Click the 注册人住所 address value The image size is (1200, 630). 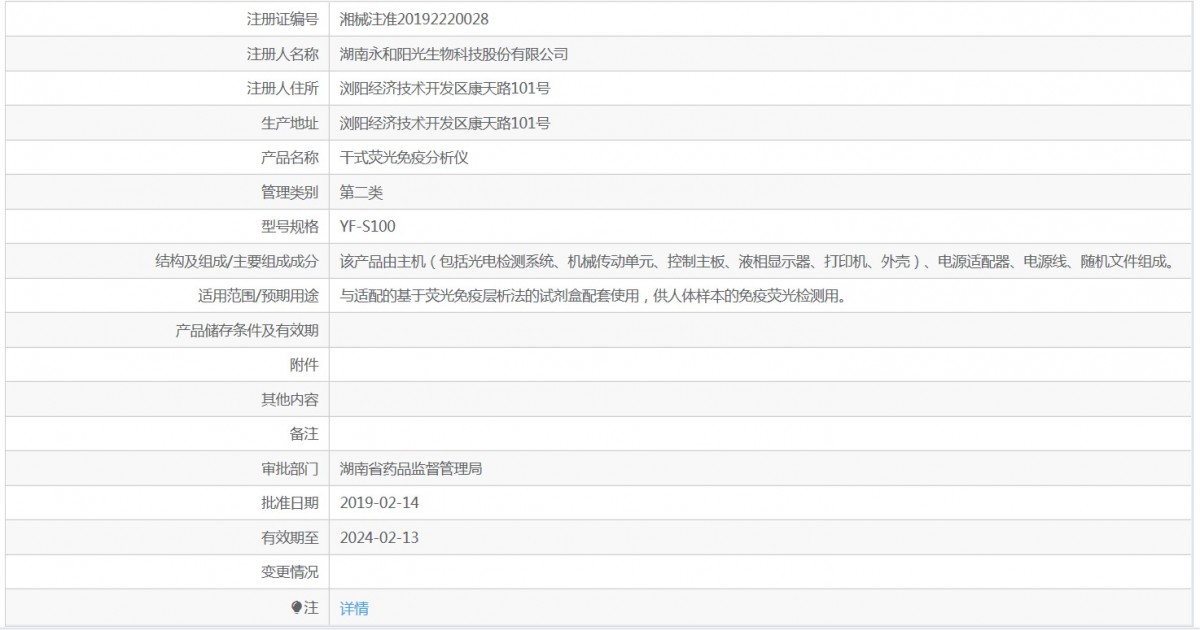pyautogui.click(x=445, y=88)
